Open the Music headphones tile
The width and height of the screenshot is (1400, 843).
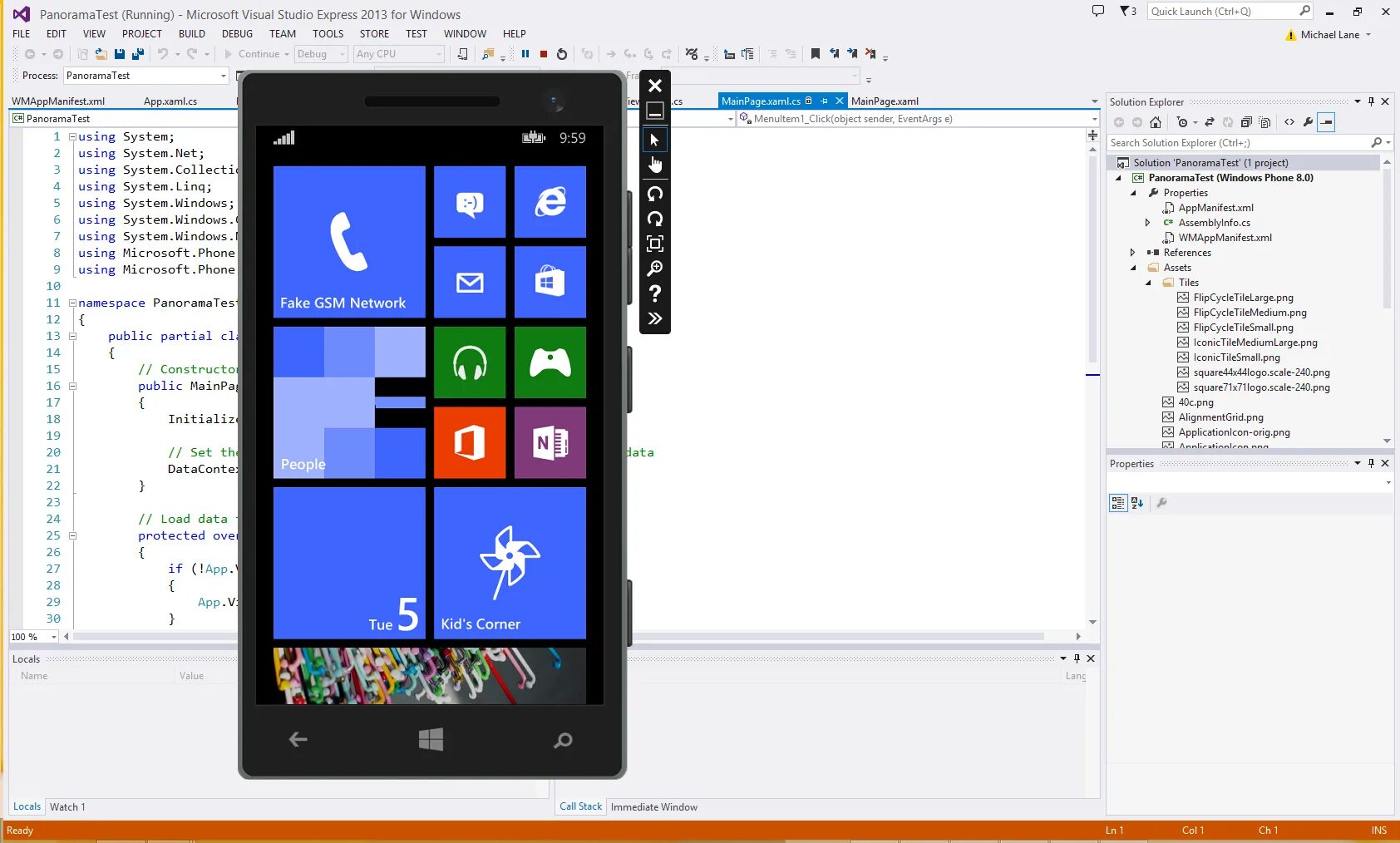coord(470,362)
